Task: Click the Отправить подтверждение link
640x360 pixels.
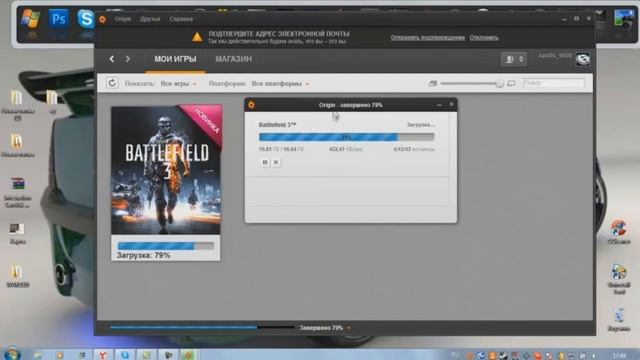Action: pyautogui.click(x=427, y=38)
